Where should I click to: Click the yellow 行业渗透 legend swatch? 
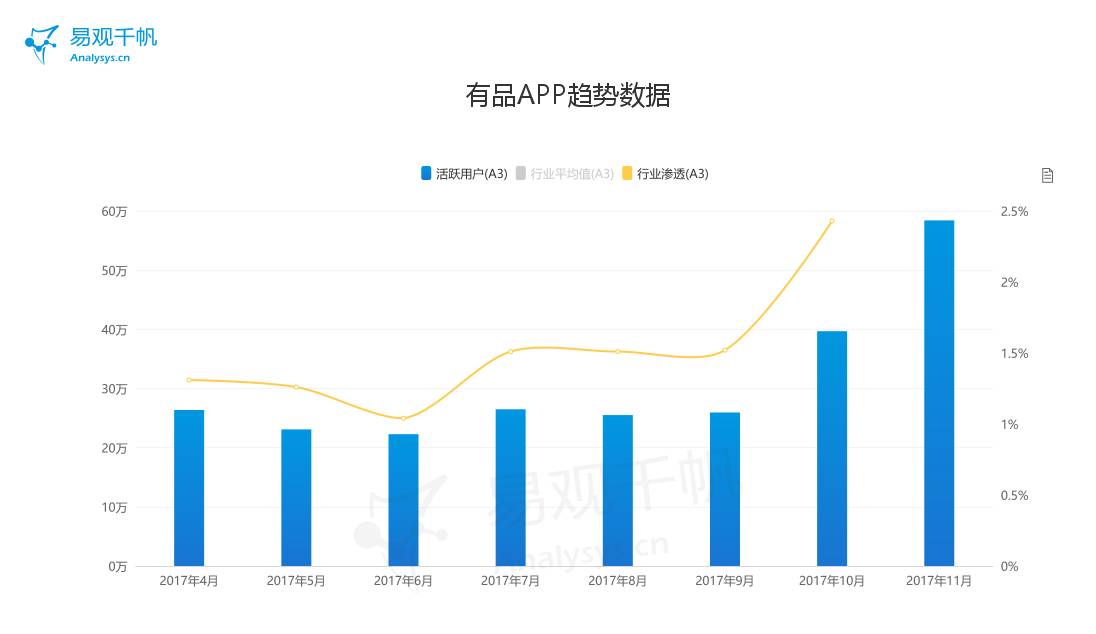(x=627, y=173)
